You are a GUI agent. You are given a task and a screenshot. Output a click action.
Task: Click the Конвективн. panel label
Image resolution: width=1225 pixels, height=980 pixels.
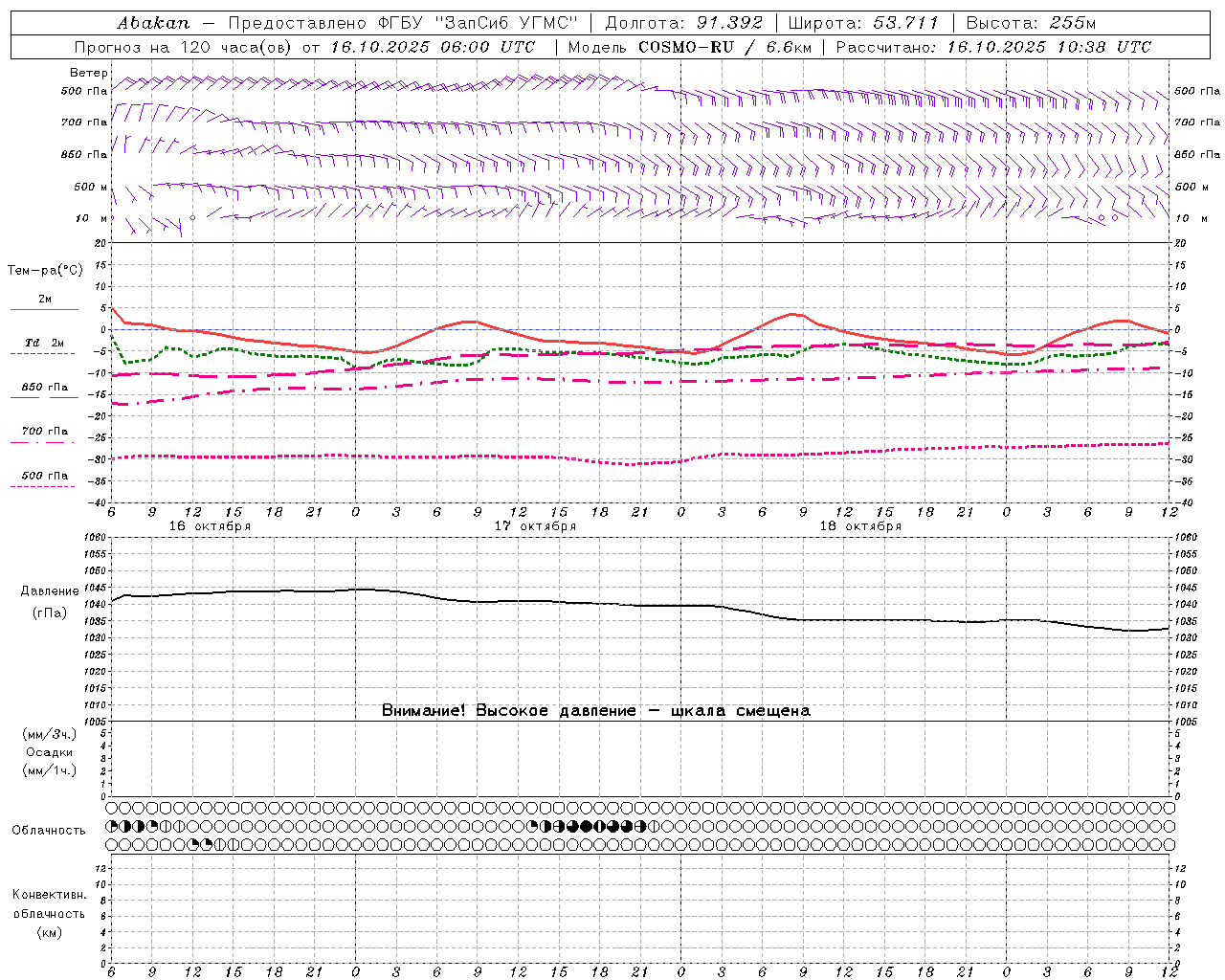tap(49, 895)
